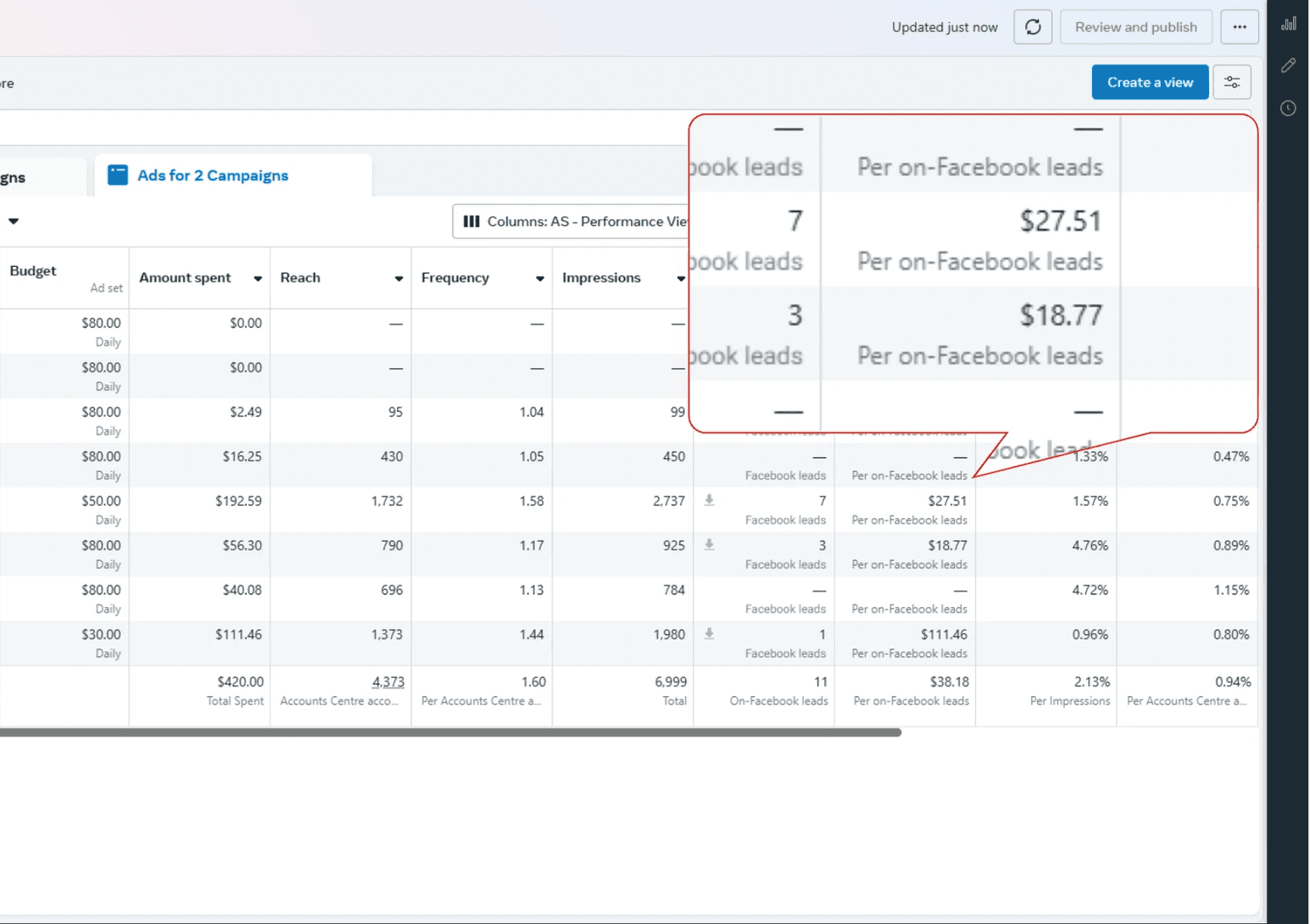
Task: Click impressions value 2,737
Action: [669, 501]
